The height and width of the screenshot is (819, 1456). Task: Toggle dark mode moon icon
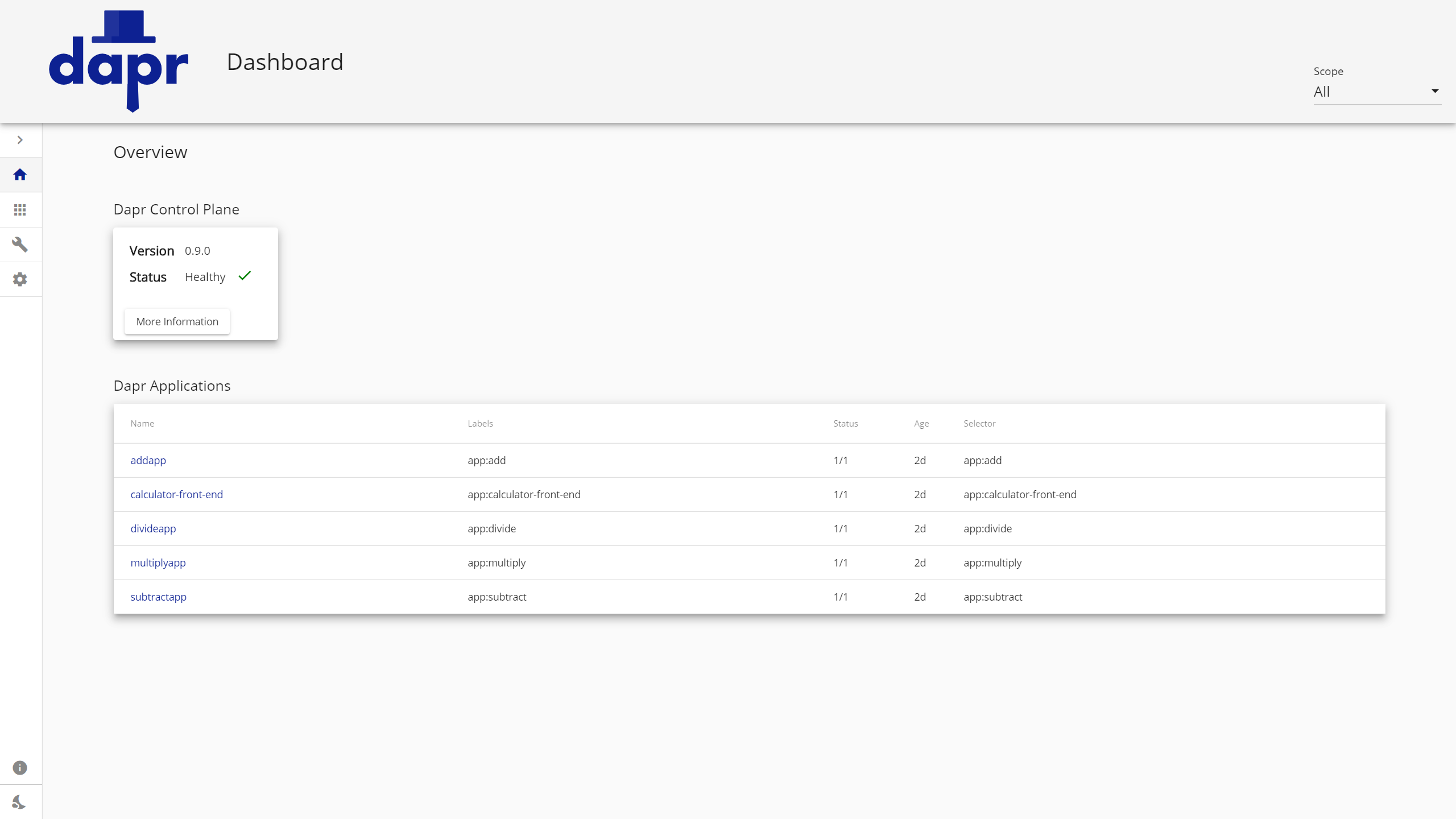(x=20, y=802)
